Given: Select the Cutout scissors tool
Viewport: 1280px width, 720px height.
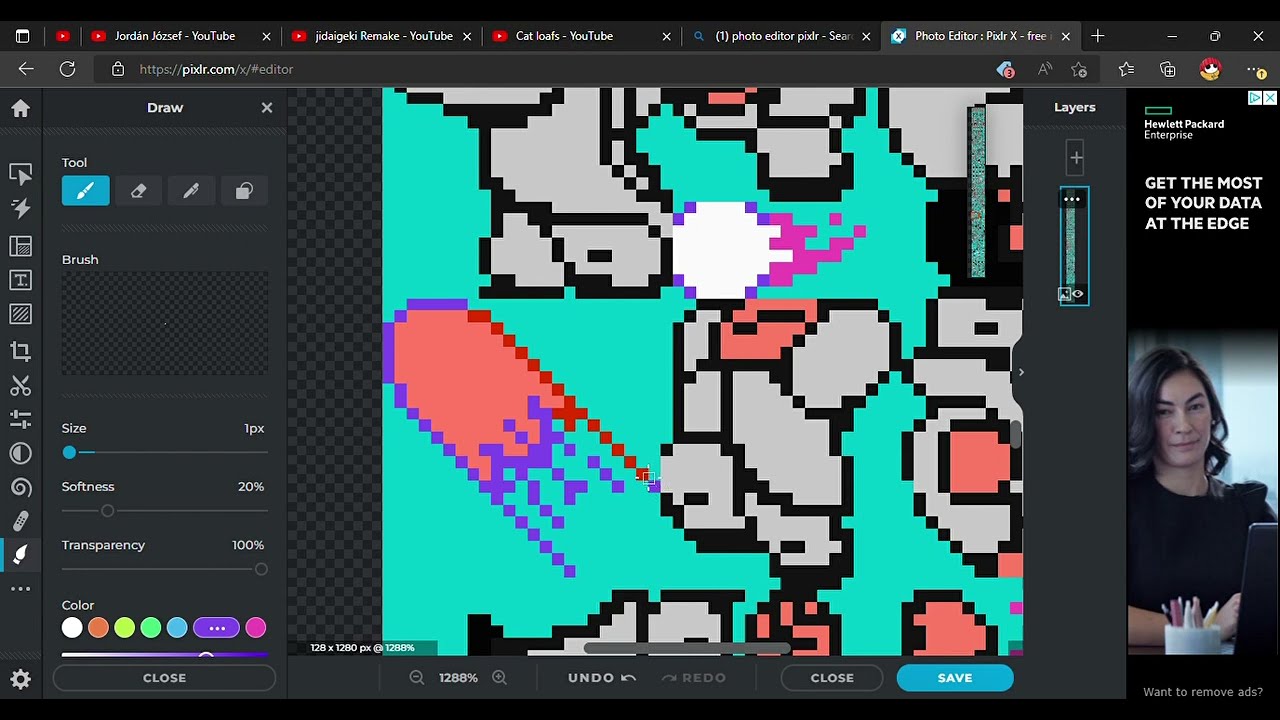Looking at the screenshot, I should pos(20,385).
